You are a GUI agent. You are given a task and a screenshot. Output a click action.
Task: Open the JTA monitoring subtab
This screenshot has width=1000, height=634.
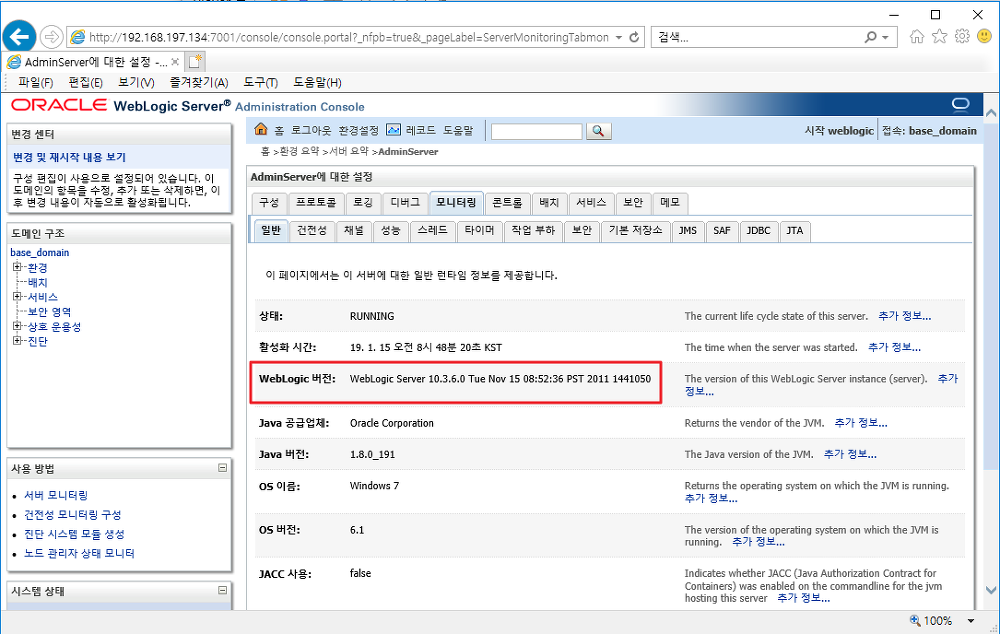[x=795, y=231]
